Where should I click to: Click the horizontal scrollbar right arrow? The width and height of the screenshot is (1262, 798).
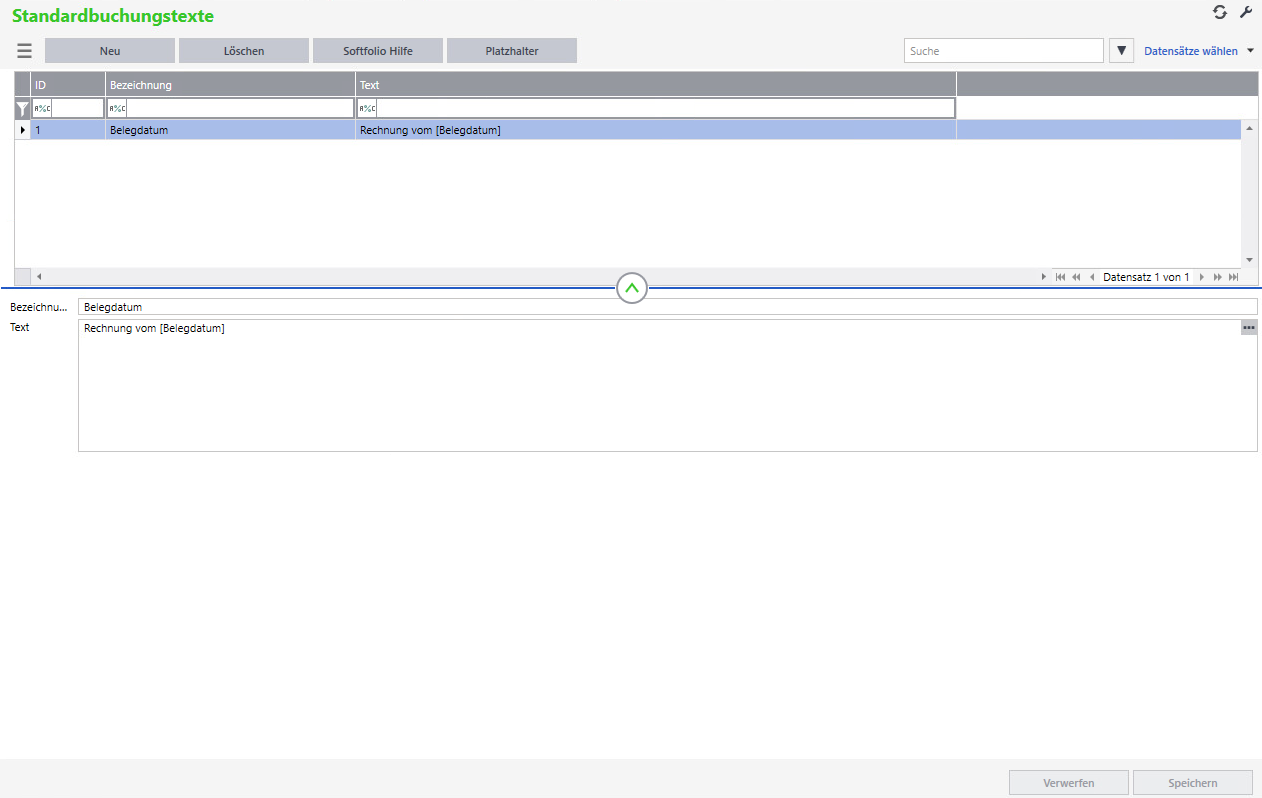coord(1044,276)
